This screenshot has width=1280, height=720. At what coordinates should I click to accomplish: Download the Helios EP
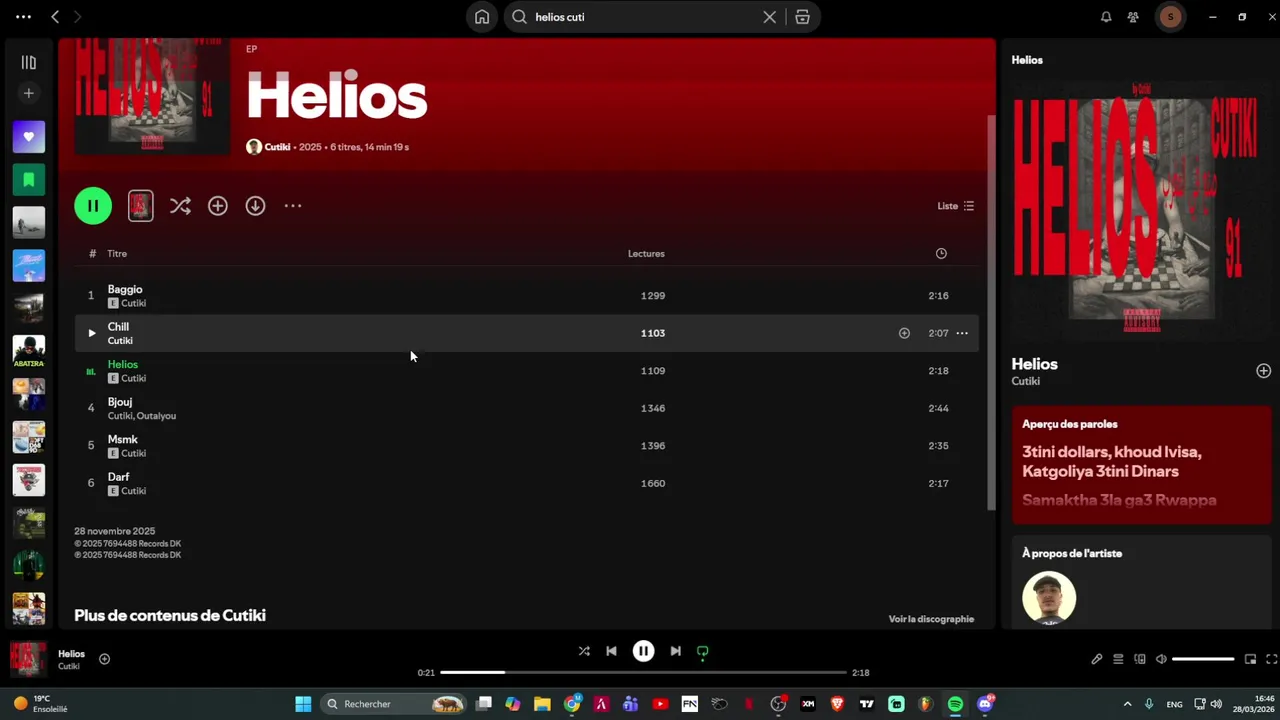(x=255, y=206)
